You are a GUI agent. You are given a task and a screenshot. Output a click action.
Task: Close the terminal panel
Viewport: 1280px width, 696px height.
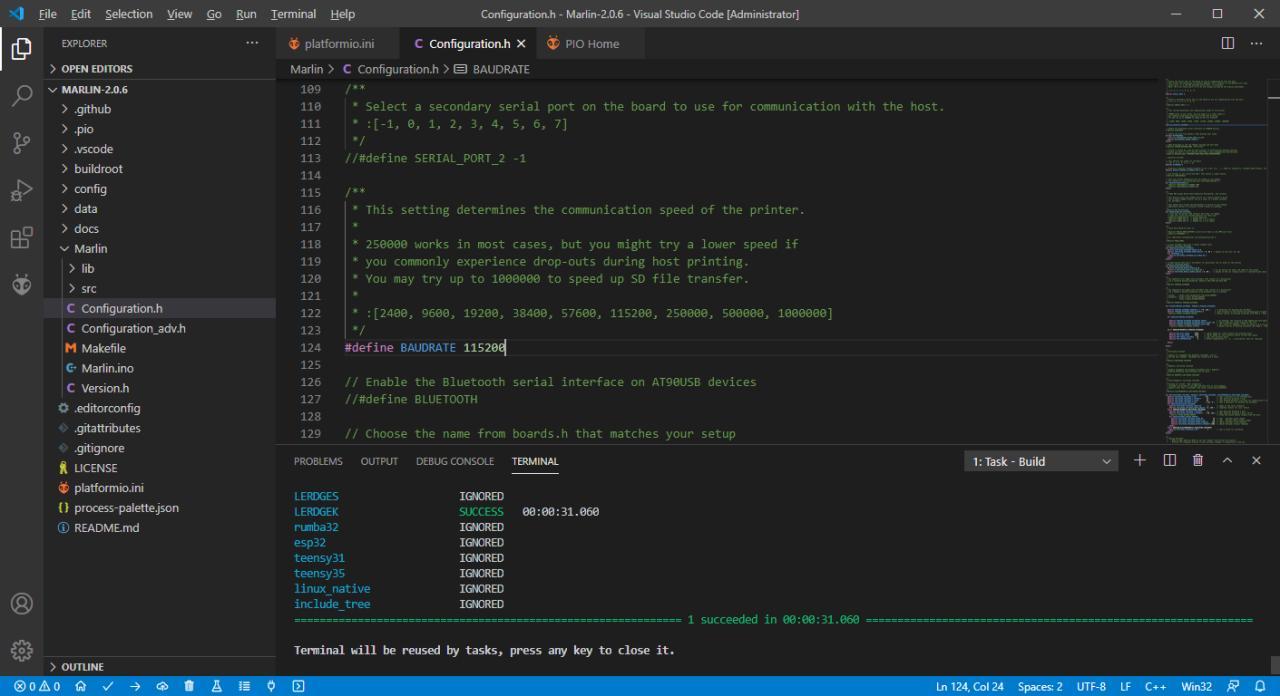(1257, 460)
